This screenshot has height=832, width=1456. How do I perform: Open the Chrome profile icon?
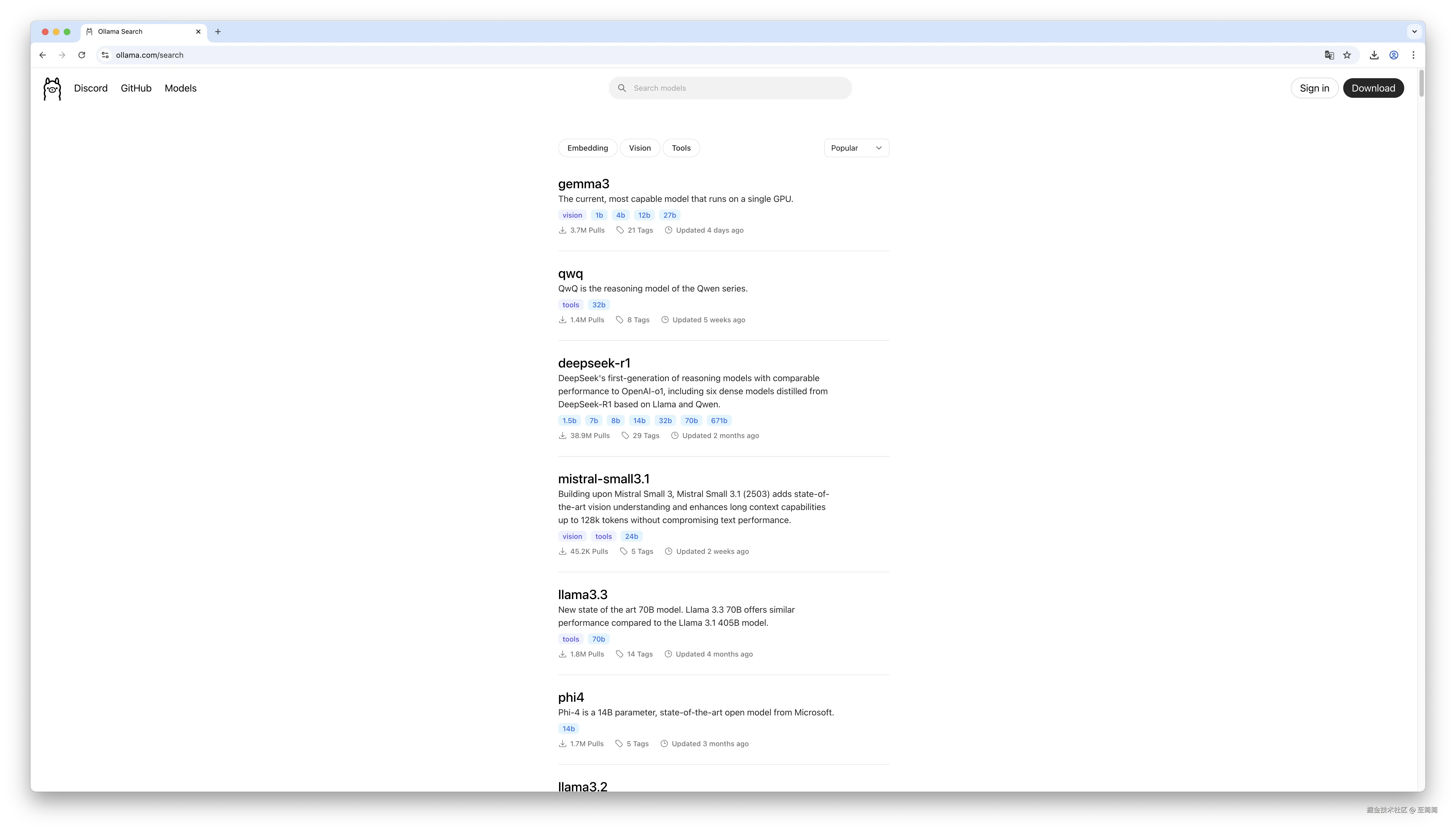(x=1394, y=55)
